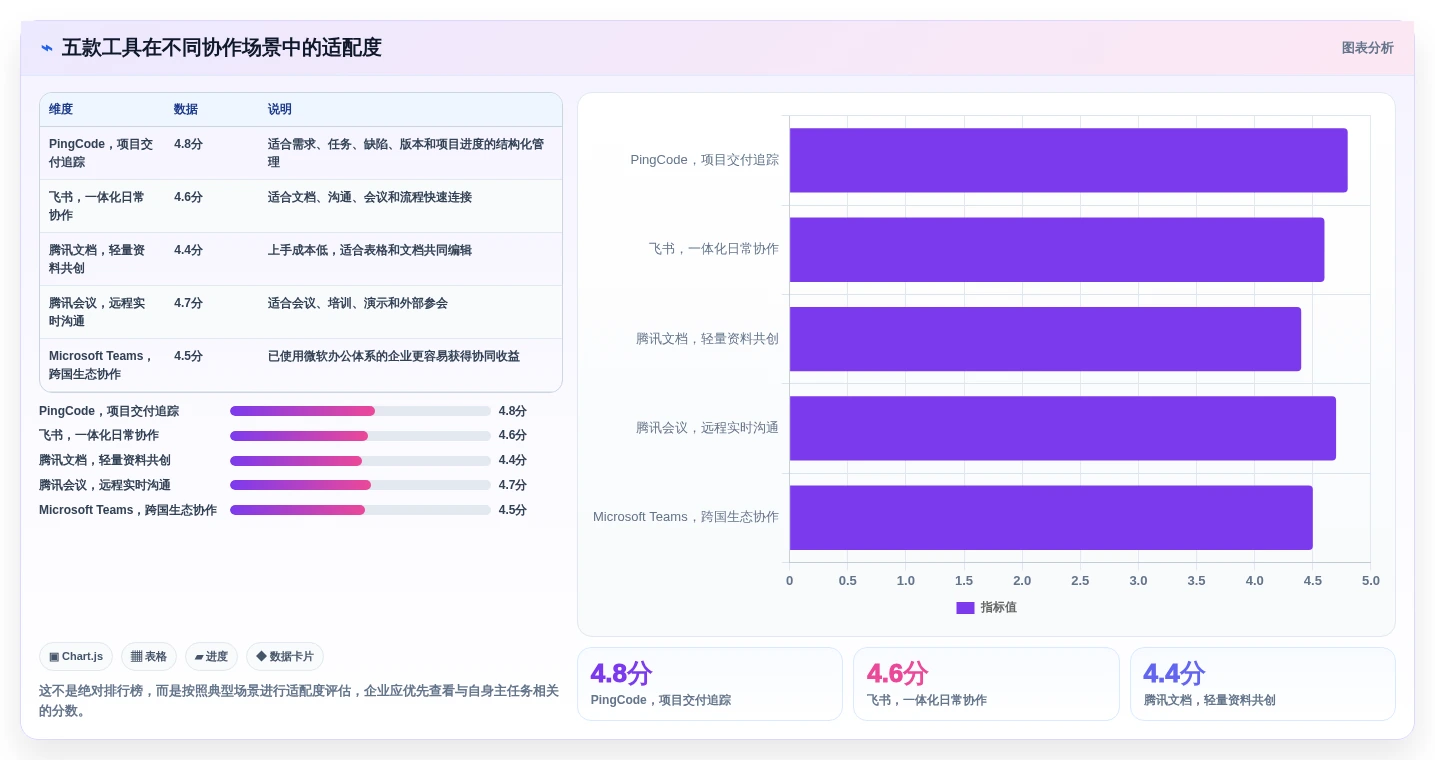1435x760 pixels.
Task: Click the 4.6分 data card for 飞书
Action: point(986,684)
